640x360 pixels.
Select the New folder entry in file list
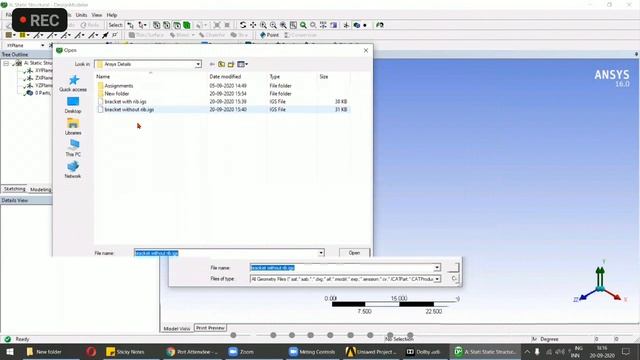pyautogui.click(x=117, y=93)
